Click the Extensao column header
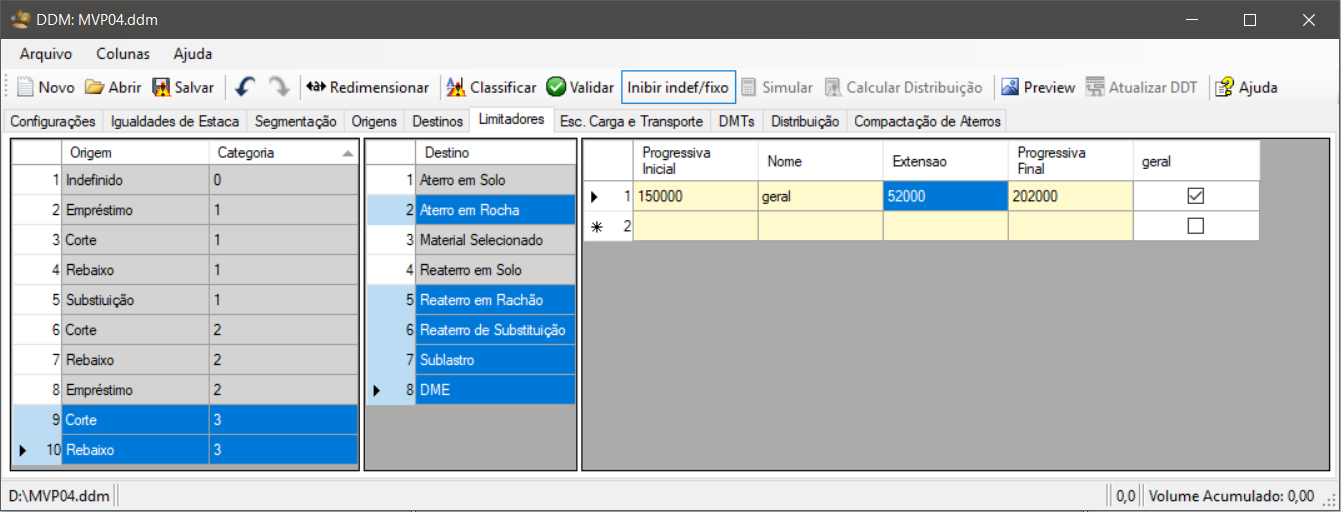This screenshot has width=1341, height=512. coord(945,161)
